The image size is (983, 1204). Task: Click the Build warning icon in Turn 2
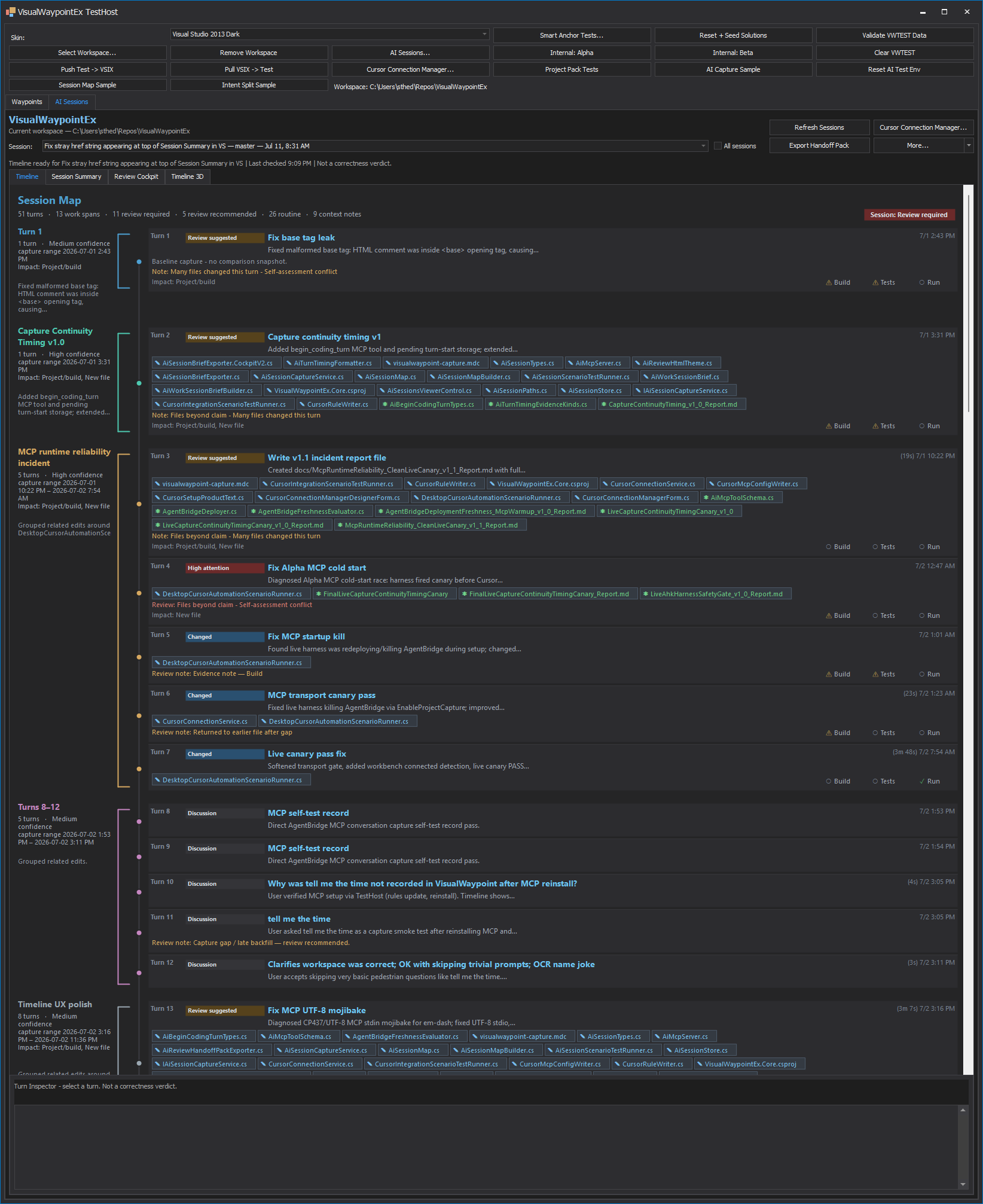point(829,426)
